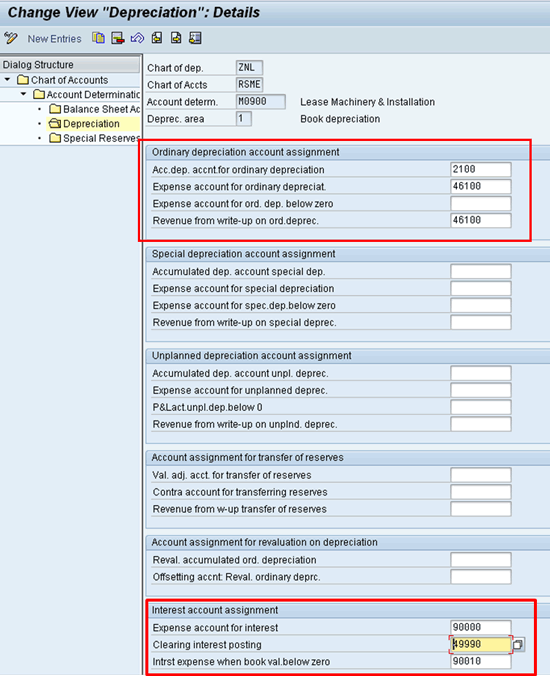
Task: Click the Expense account for ordinary depreciat. field
Action: point(481,186)
